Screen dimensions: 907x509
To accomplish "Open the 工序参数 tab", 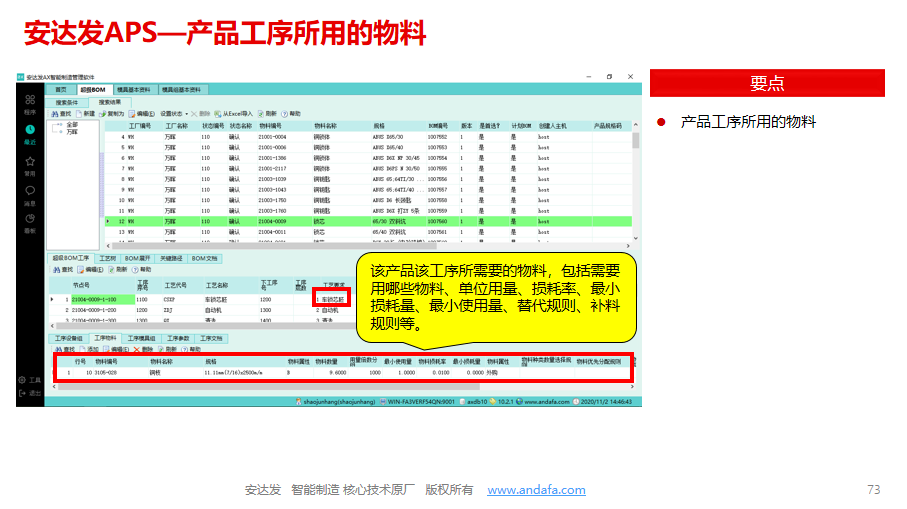I will [178, 339].
